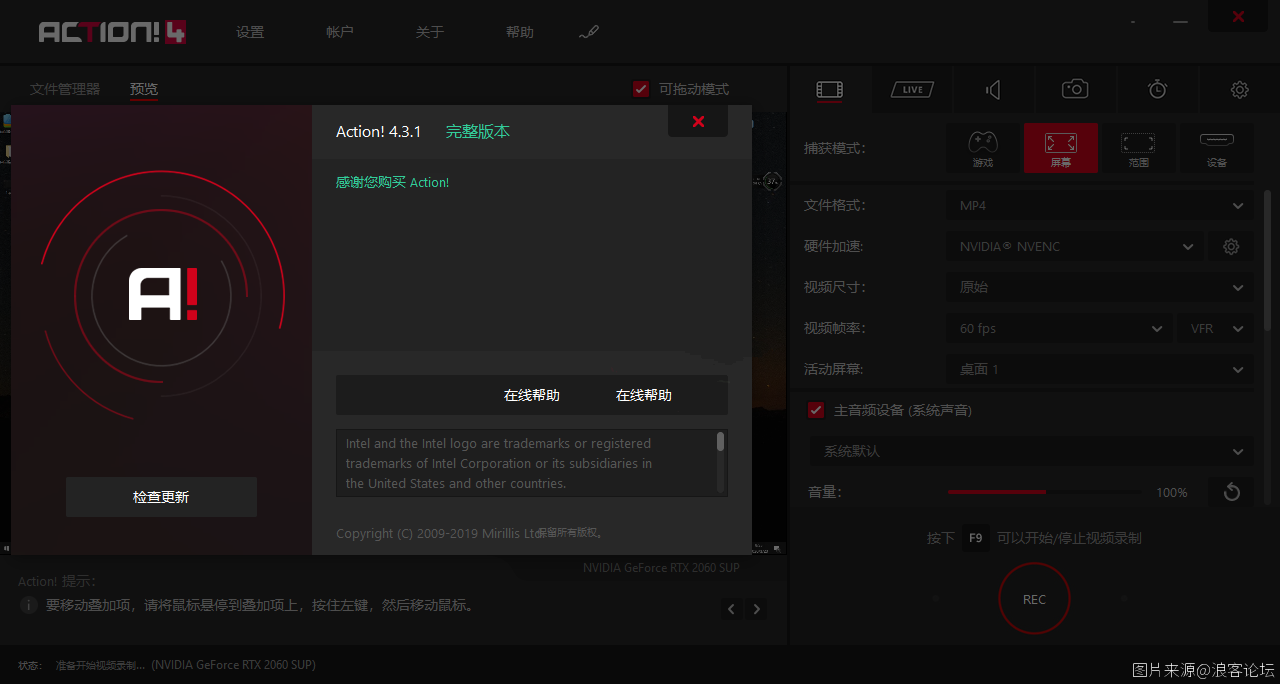This screenshot has width=1280, height=684.
Task: Click the 检查更新 button
Action: pos(161,497)
